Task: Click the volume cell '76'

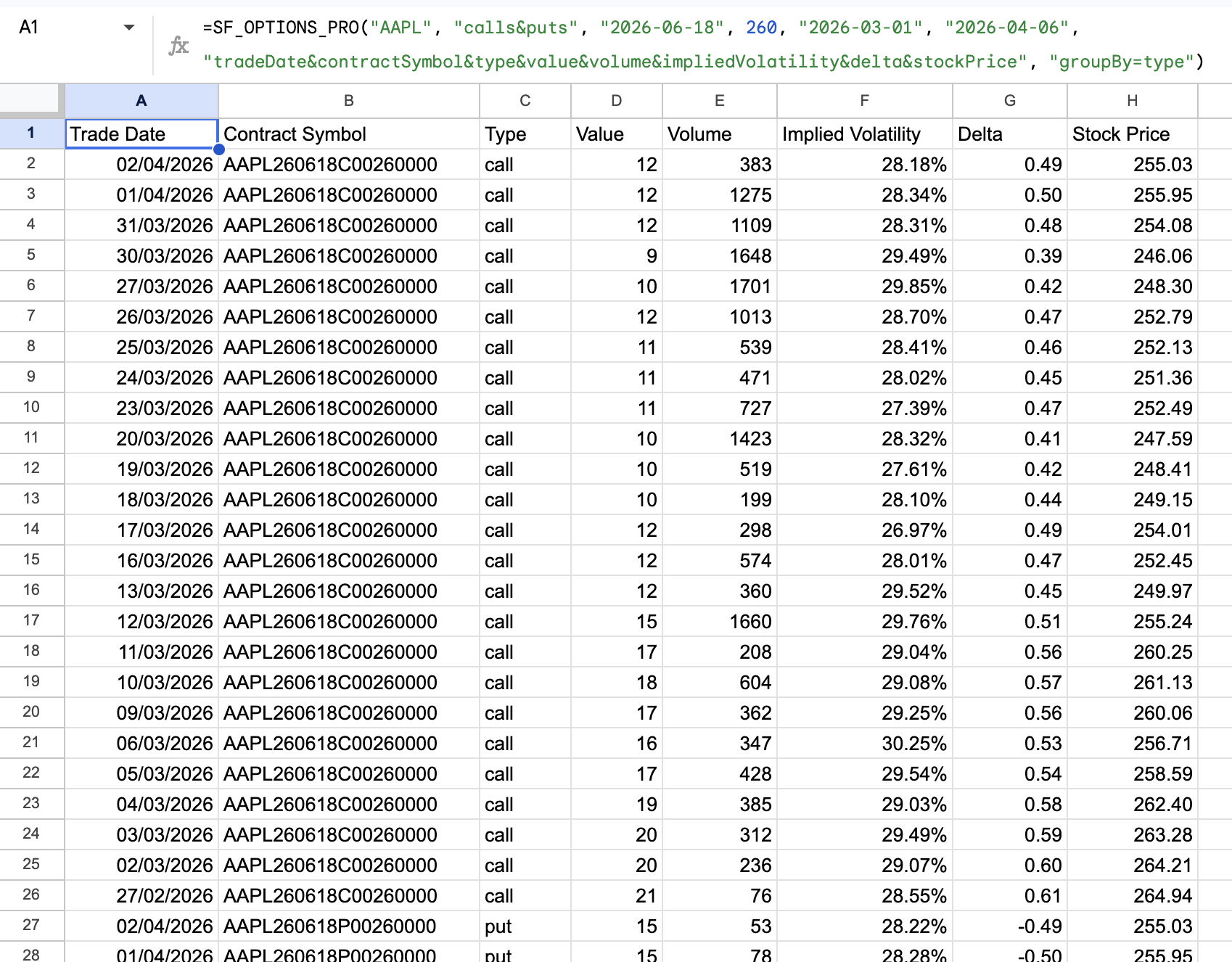Action: pyautogui.click(x=720, y=896)
